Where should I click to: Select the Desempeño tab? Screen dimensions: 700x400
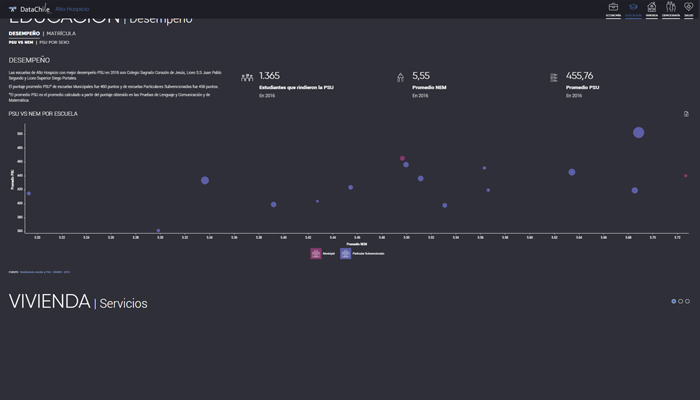click(x=25, y=33)
